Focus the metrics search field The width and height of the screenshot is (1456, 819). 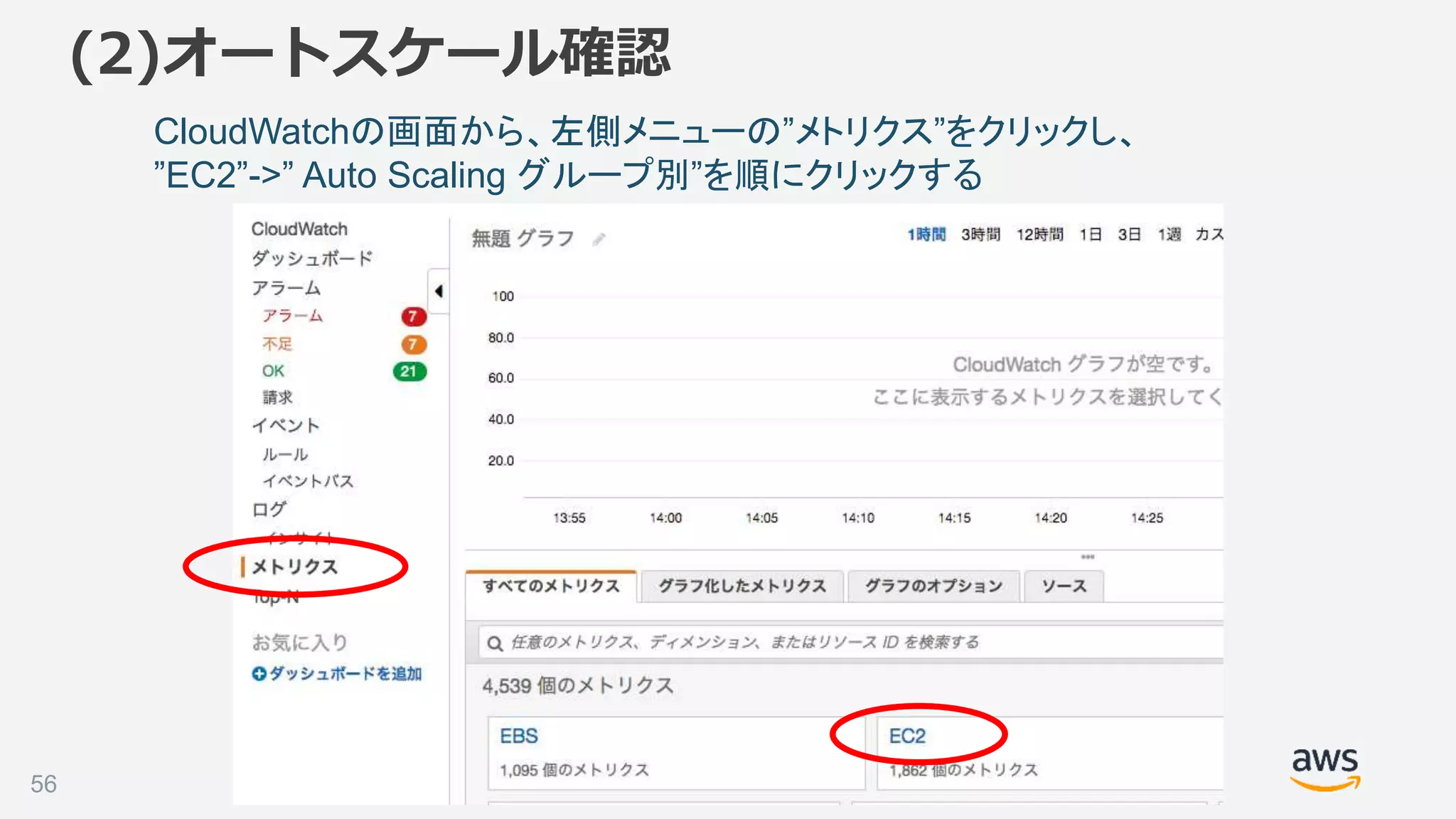tap(851, 643)
